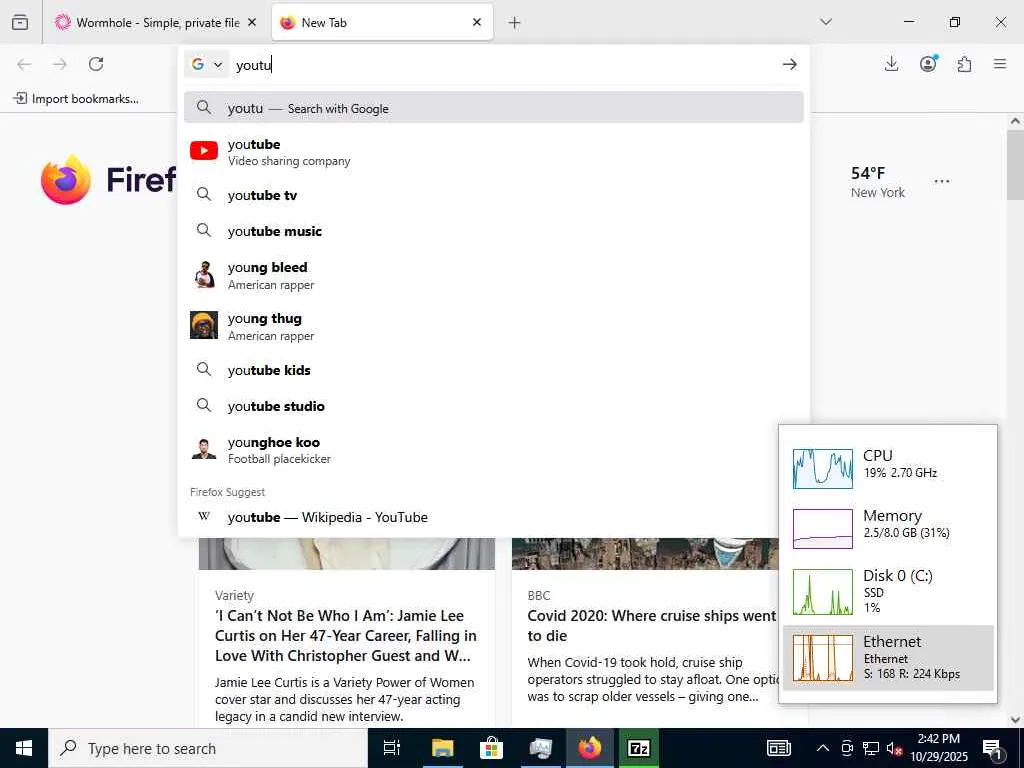Click the young thug thumbnail image
1024x768 pixels.
point(204,325)
